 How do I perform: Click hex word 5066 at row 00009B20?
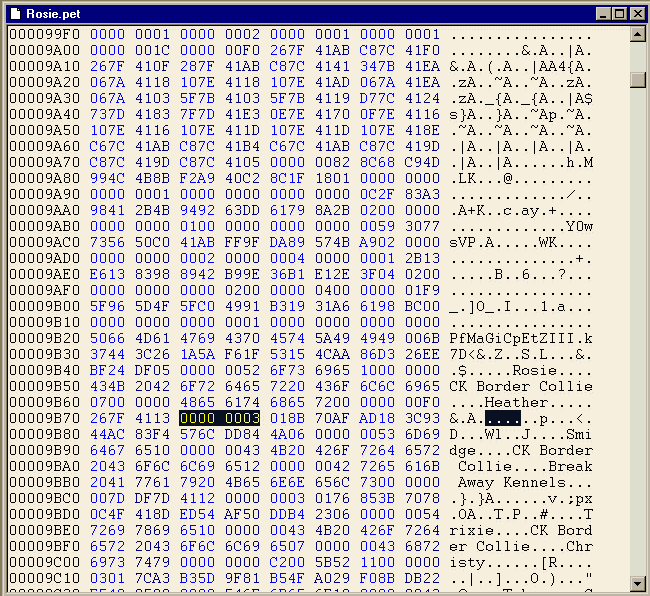106,338
